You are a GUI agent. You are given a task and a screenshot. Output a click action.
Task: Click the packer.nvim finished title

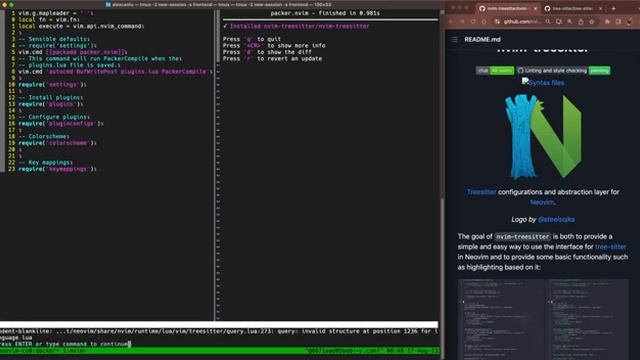[x=325, y=13]
